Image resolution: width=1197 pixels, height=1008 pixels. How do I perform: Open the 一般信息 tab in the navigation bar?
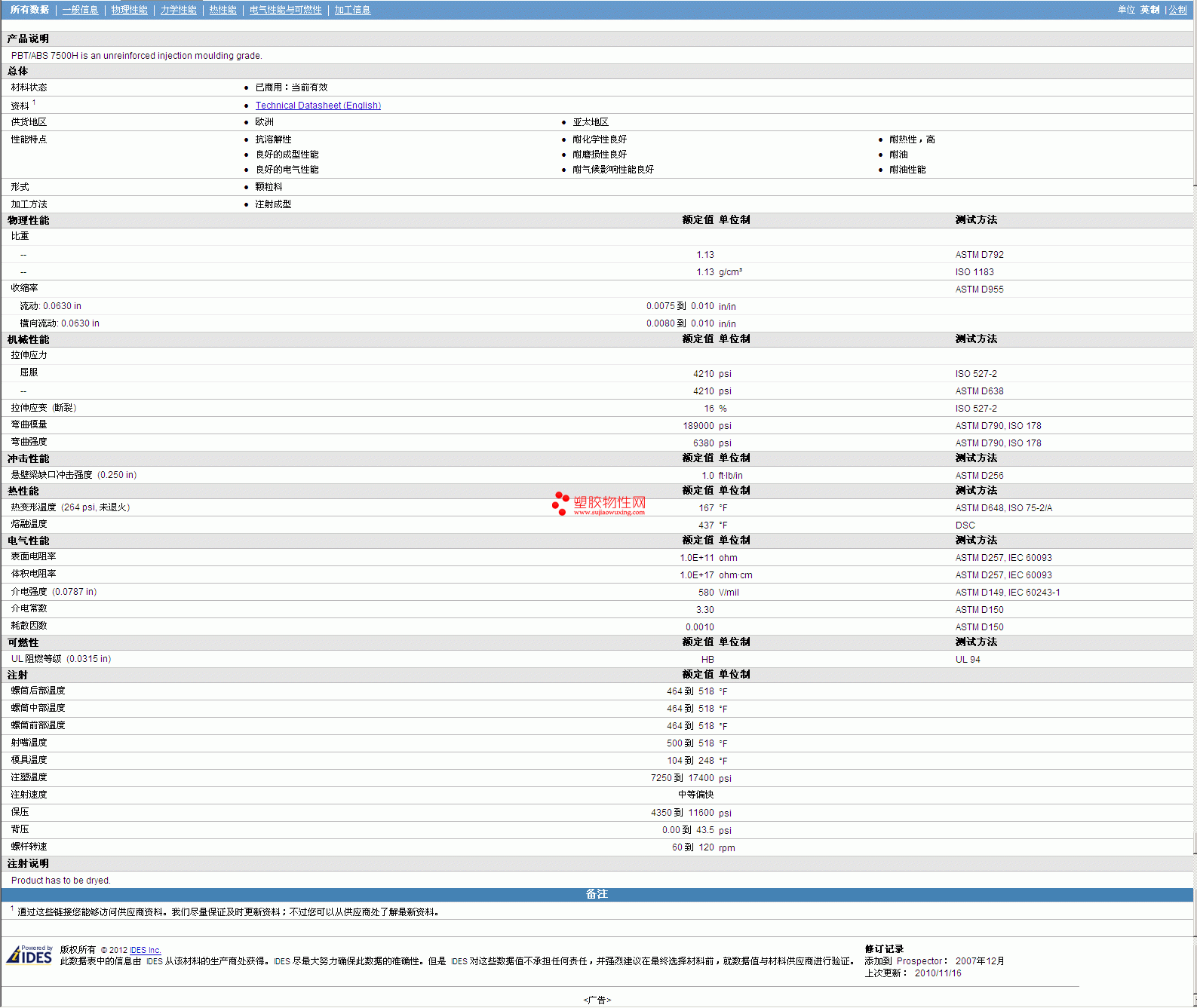tap(80, 10)
